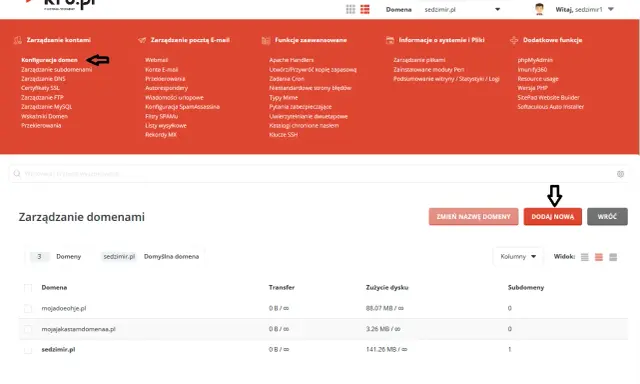This screenshot has height=384, width=640.
Task: Open SitePad Website Builder
Action: pyautogui.click(x=549, y=98)
